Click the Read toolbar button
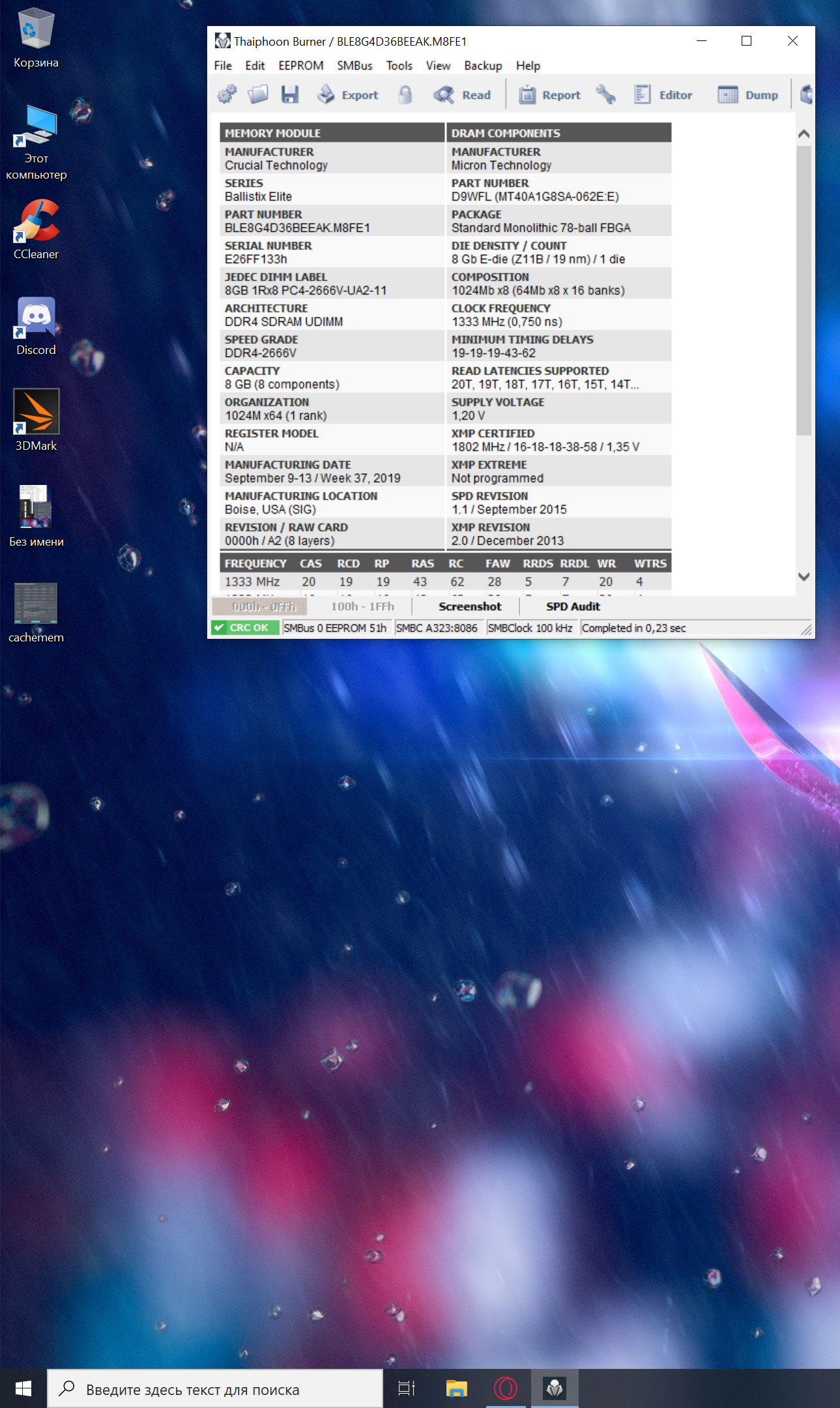 463,95
